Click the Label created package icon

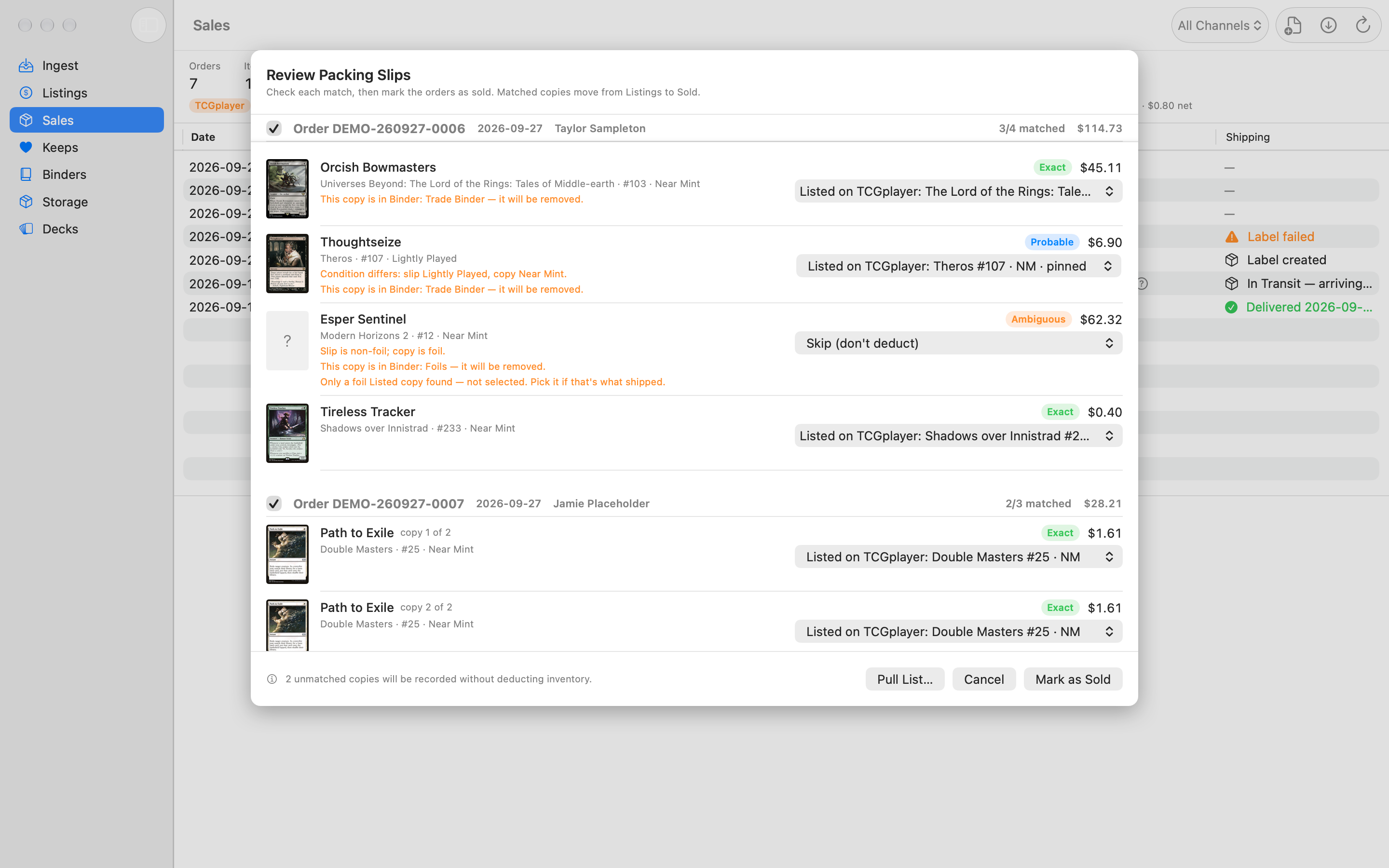pos(1232,260)
